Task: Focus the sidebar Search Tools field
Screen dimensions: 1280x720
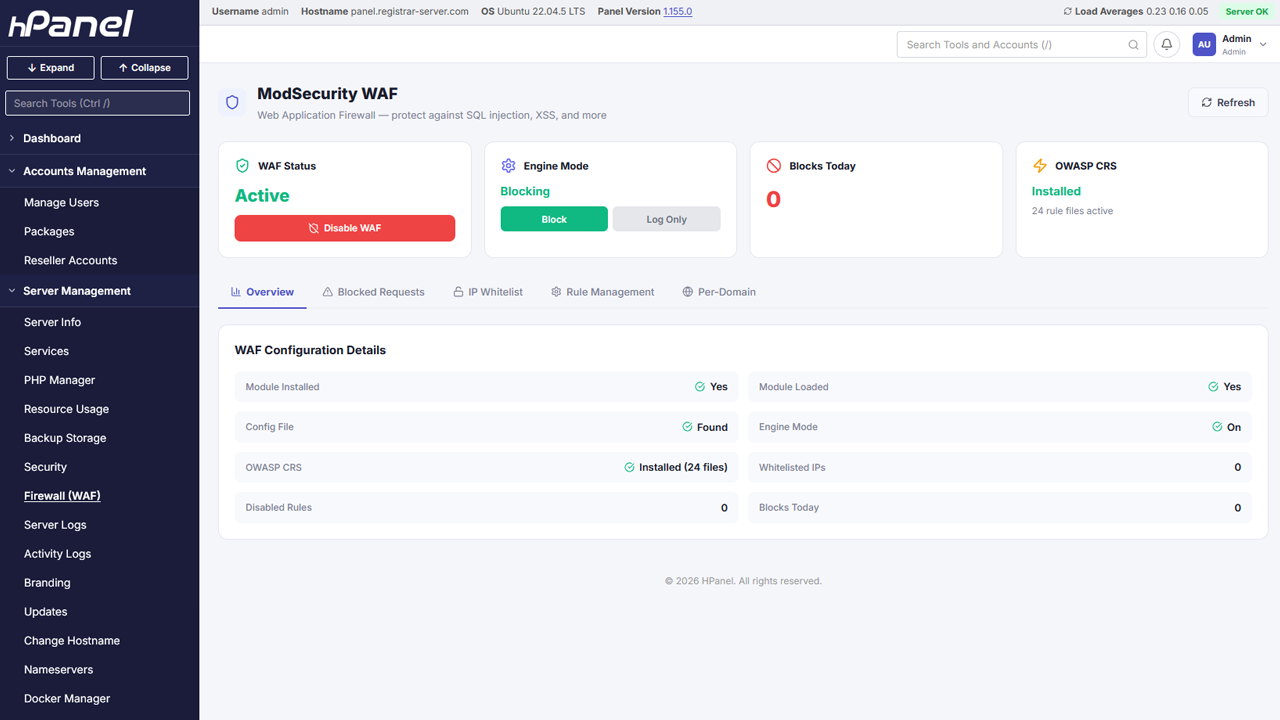Action: coord(97,103)
